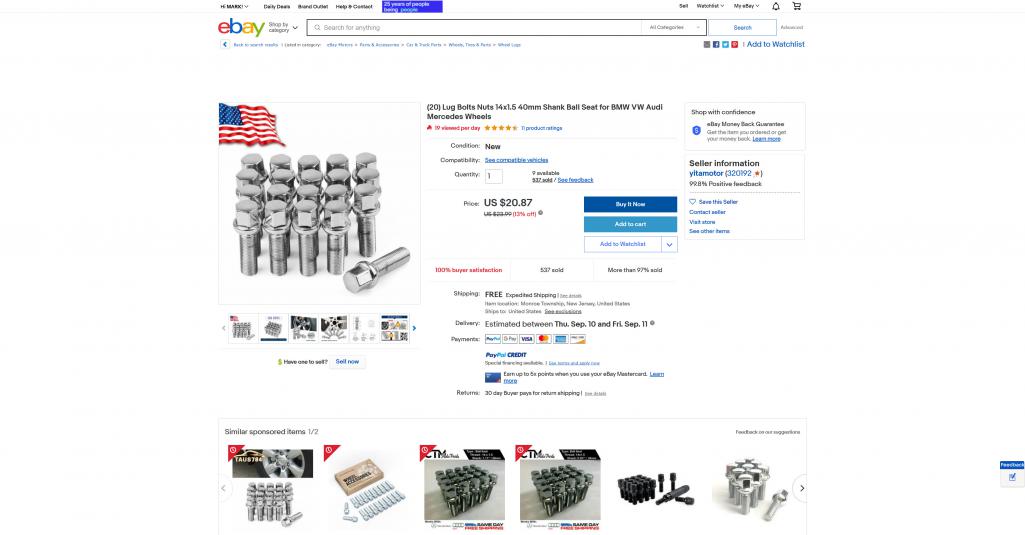Viewport: 1025px width, 535px height.
Task: Show next product thumbnail images arrow
Action: 414,328
